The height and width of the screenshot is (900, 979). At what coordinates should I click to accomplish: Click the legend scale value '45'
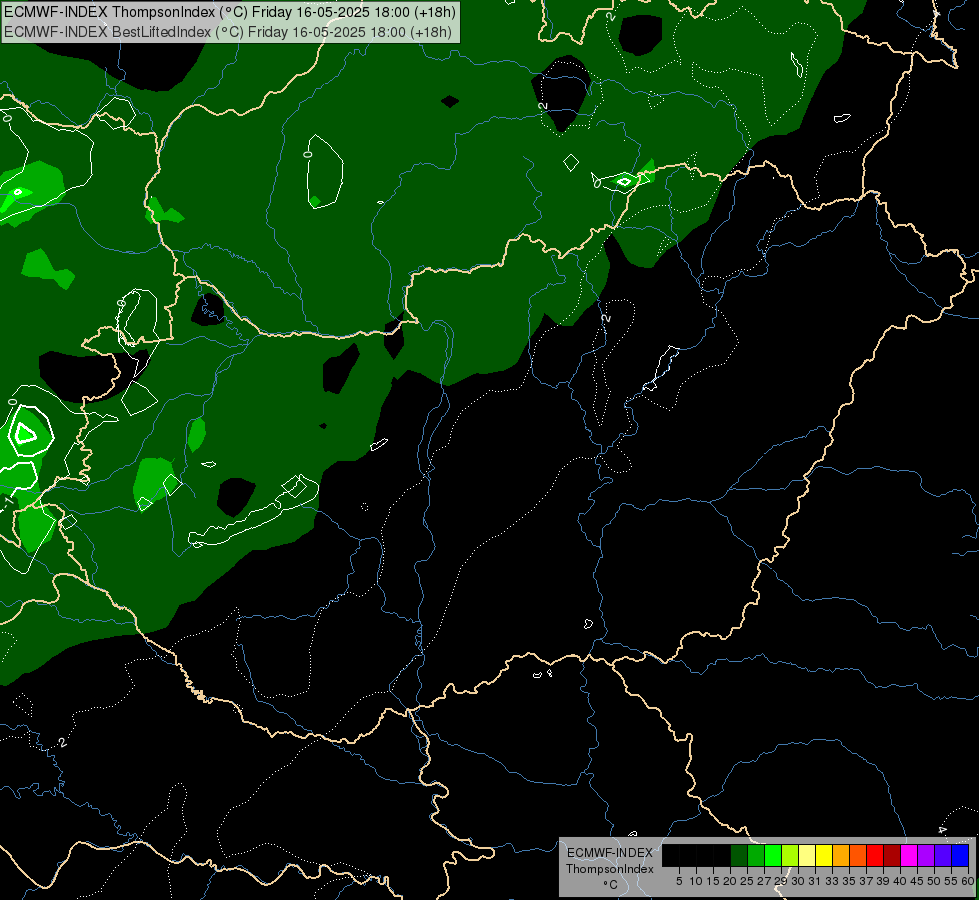point(917,881)
